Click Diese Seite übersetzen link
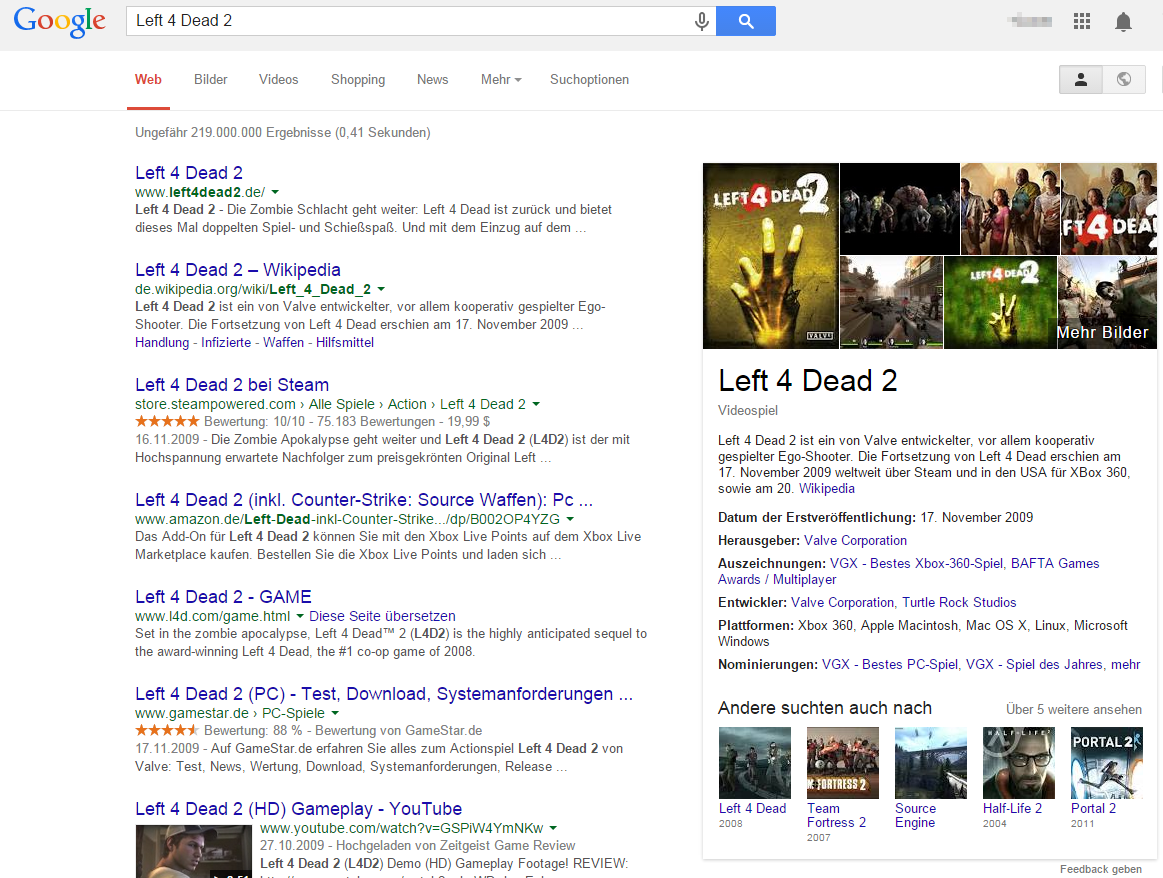Image resolution: width=1163 pixels, height=878 pixels. click(x=382, y=616)
